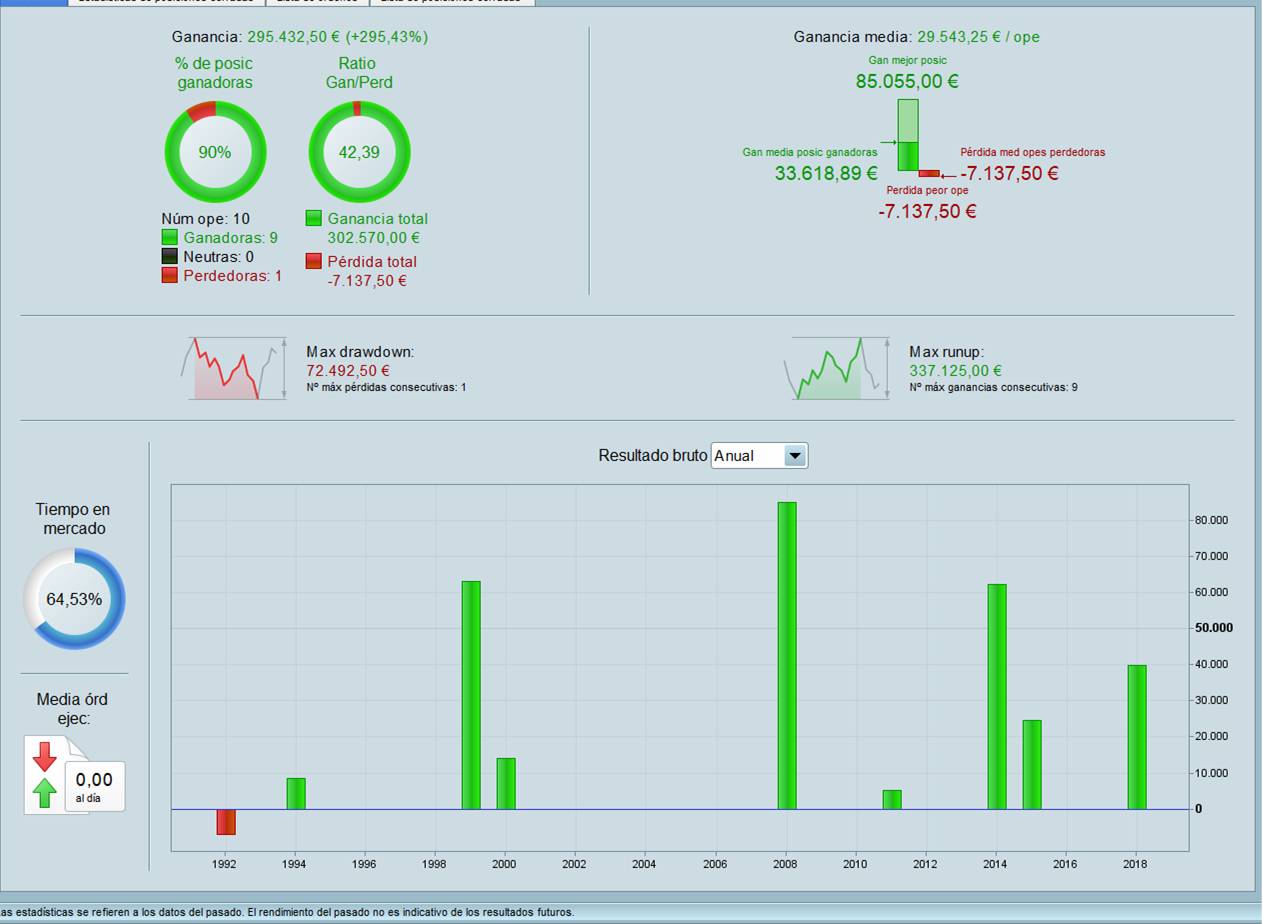Select the red 1992 loss bar

click(226, 822)
